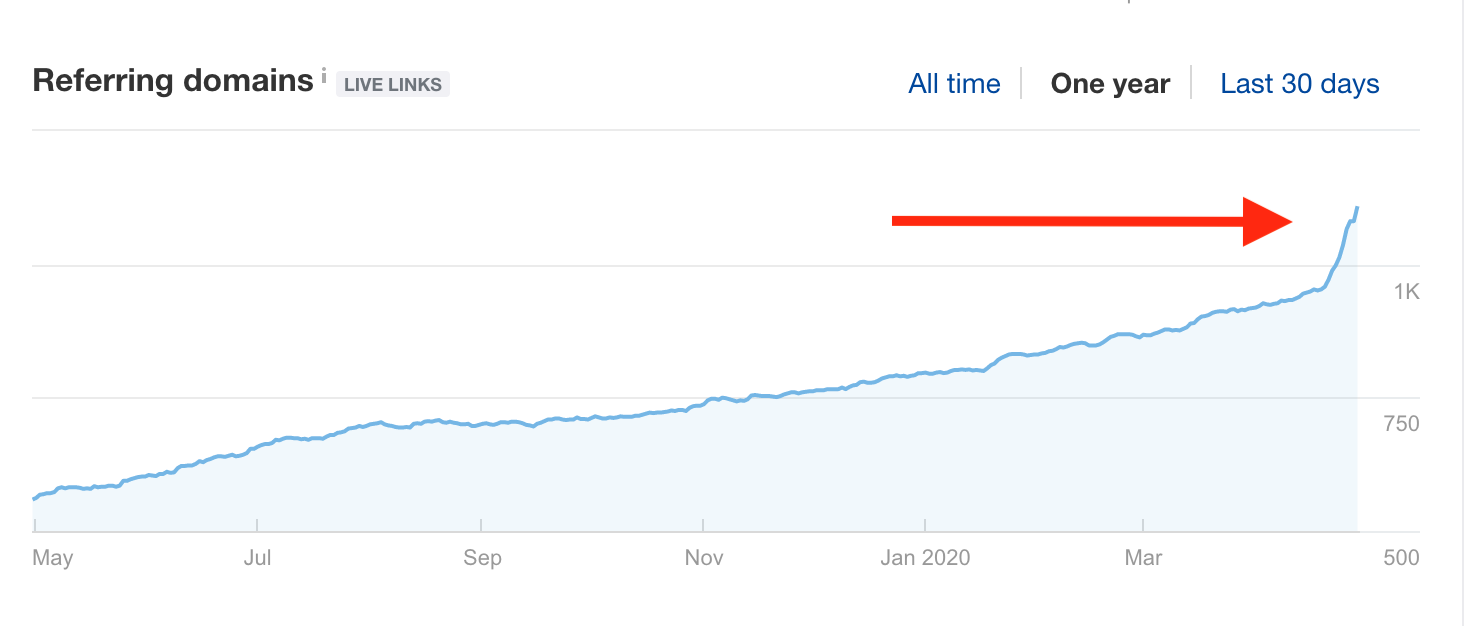Click the May label on the x-axis
1480x626 pixels.
click(x=53, y=557)
